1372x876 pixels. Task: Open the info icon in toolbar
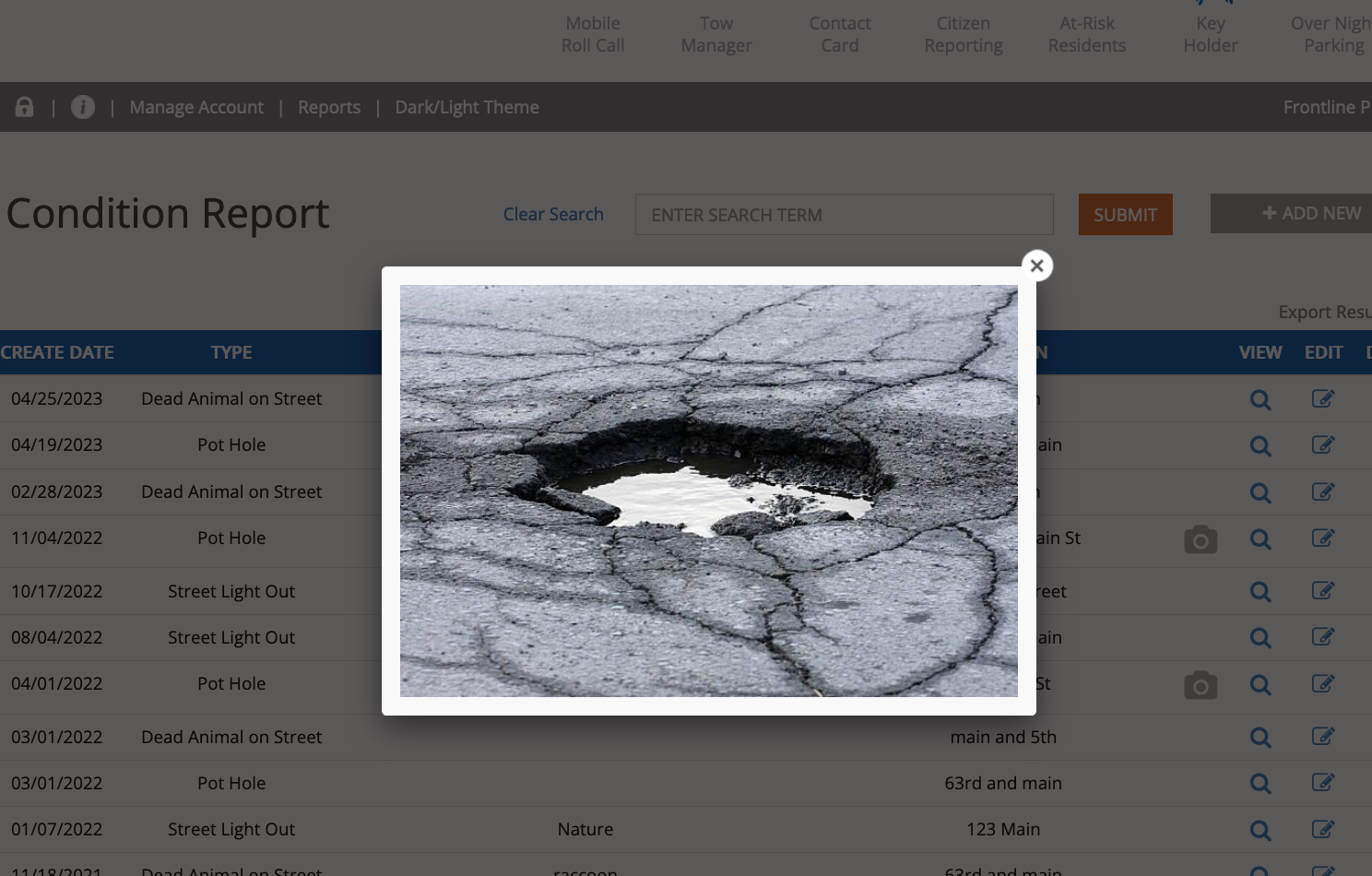coord(83,107)
